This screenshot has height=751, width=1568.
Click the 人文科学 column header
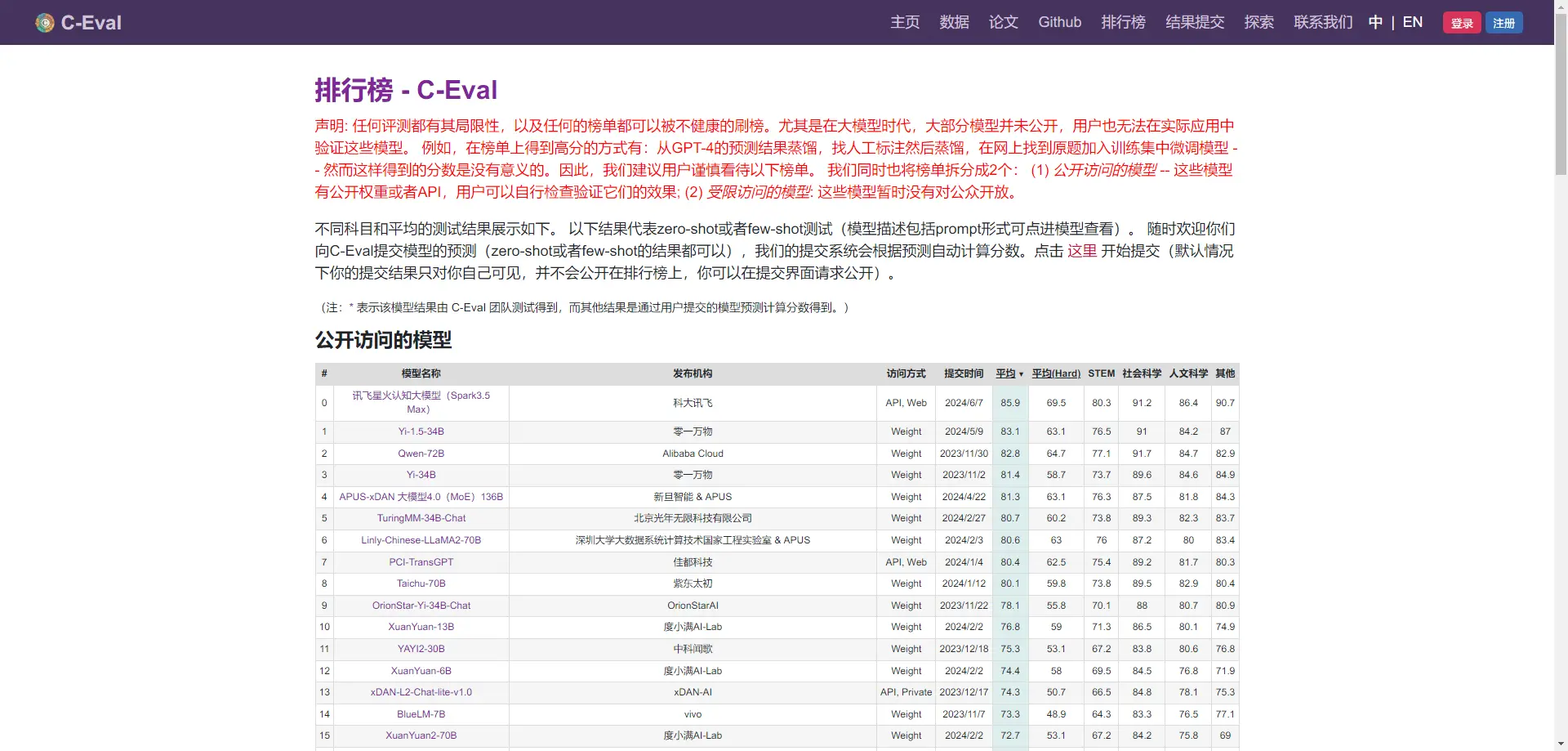click(x=1188, y=373)
